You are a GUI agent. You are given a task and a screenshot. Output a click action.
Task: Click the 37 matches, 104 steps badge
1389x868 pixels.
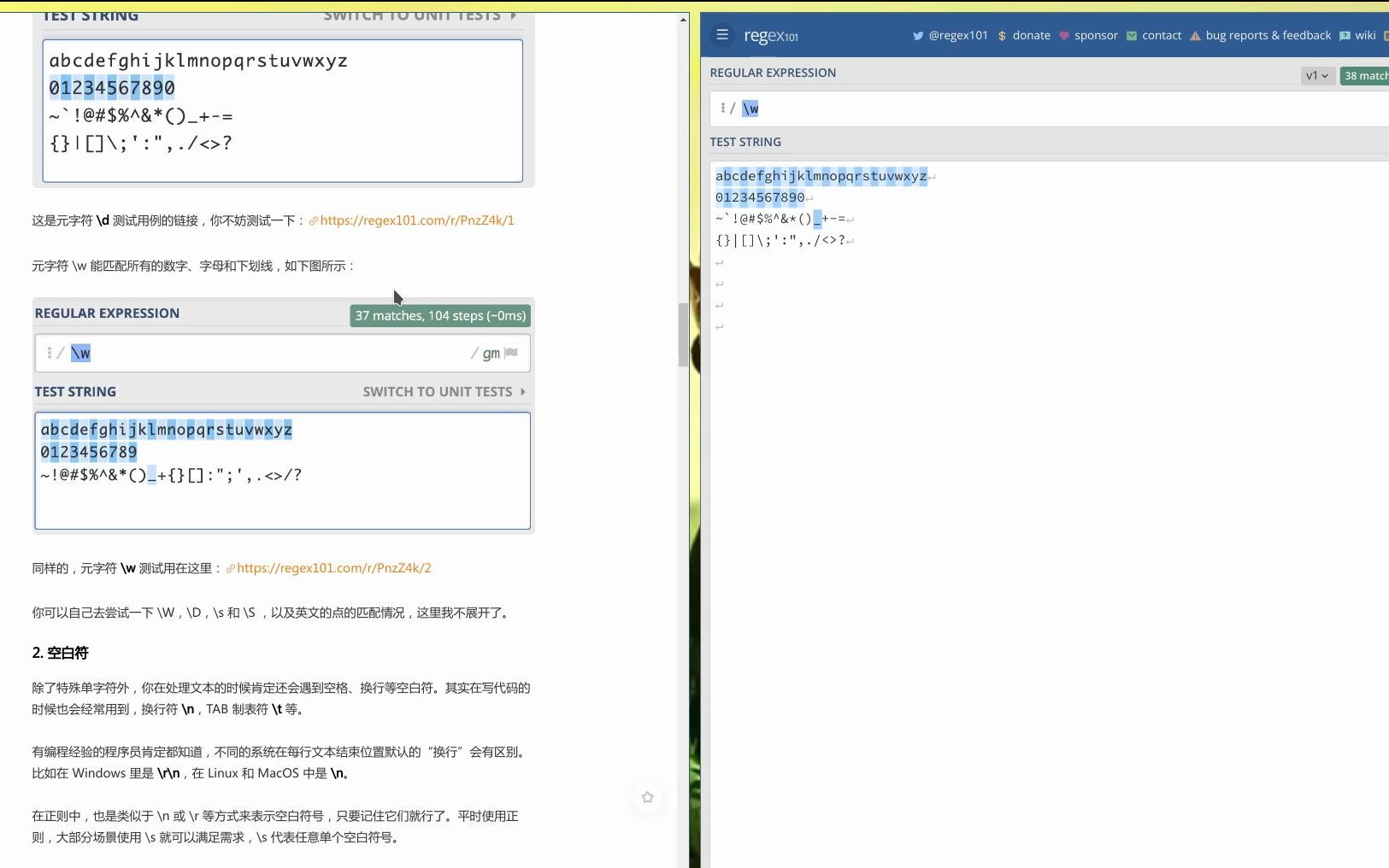440,316
